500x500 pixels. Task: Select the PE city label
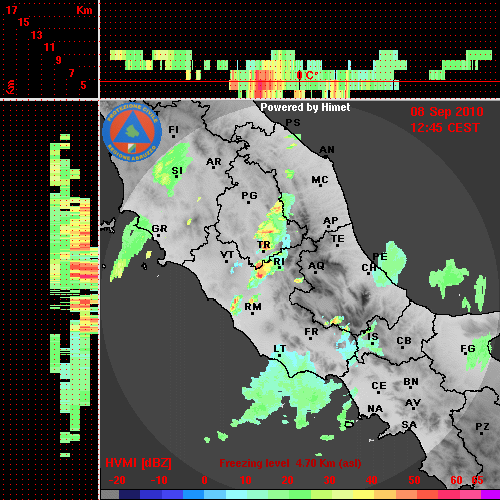pos(380,257)
